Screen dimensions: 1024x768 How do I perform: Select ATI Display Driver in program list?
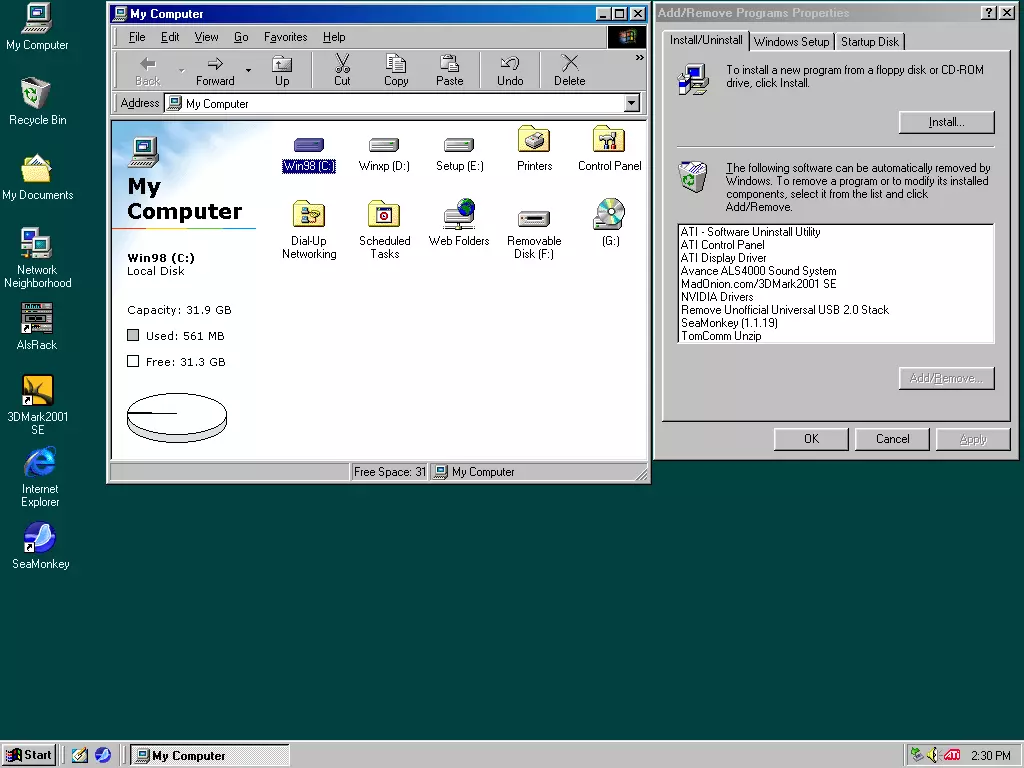[x=836, y=258]
